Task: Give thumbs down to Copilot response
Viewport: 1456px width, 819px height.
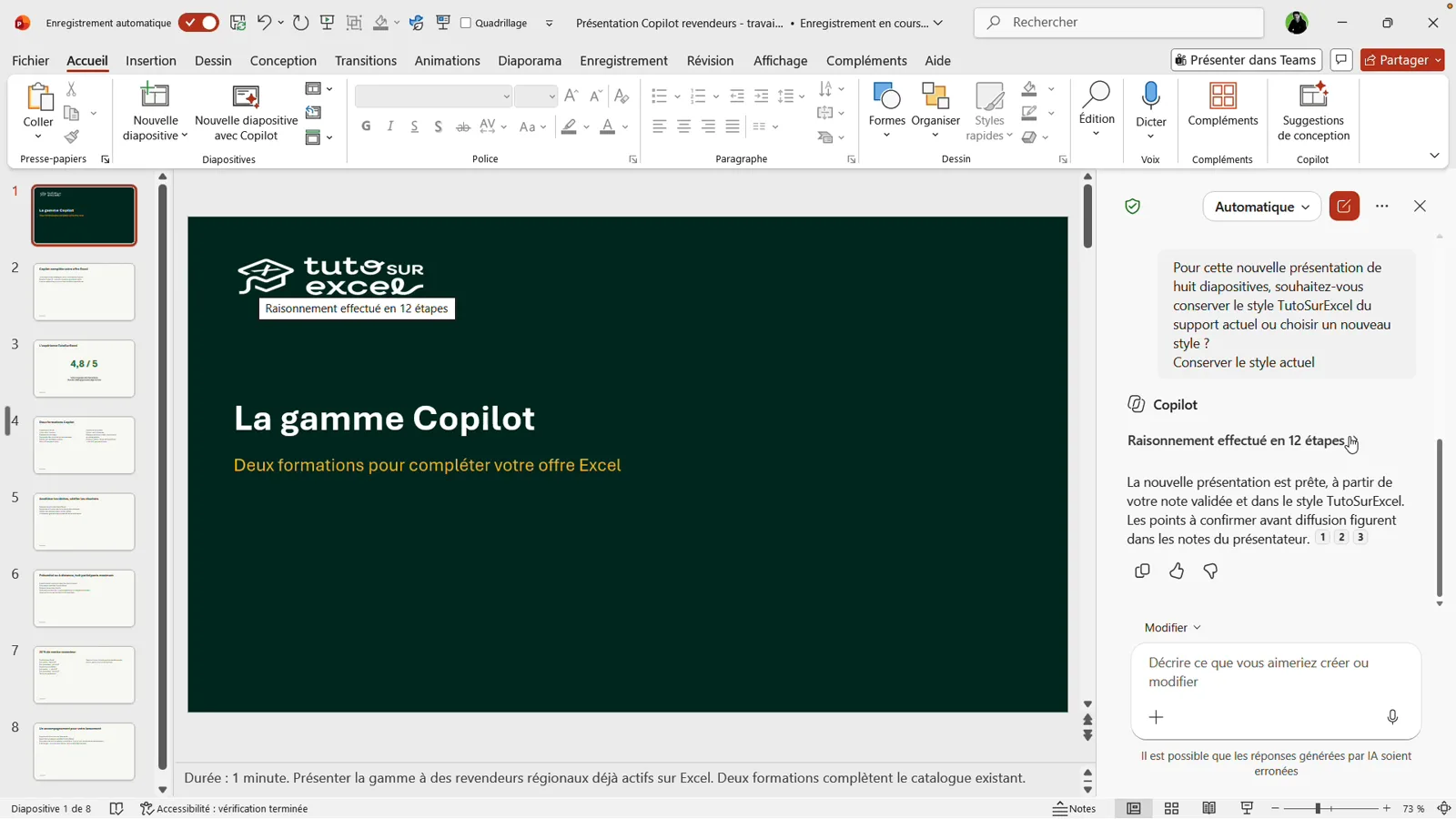Action: (x=1210, y=571)
